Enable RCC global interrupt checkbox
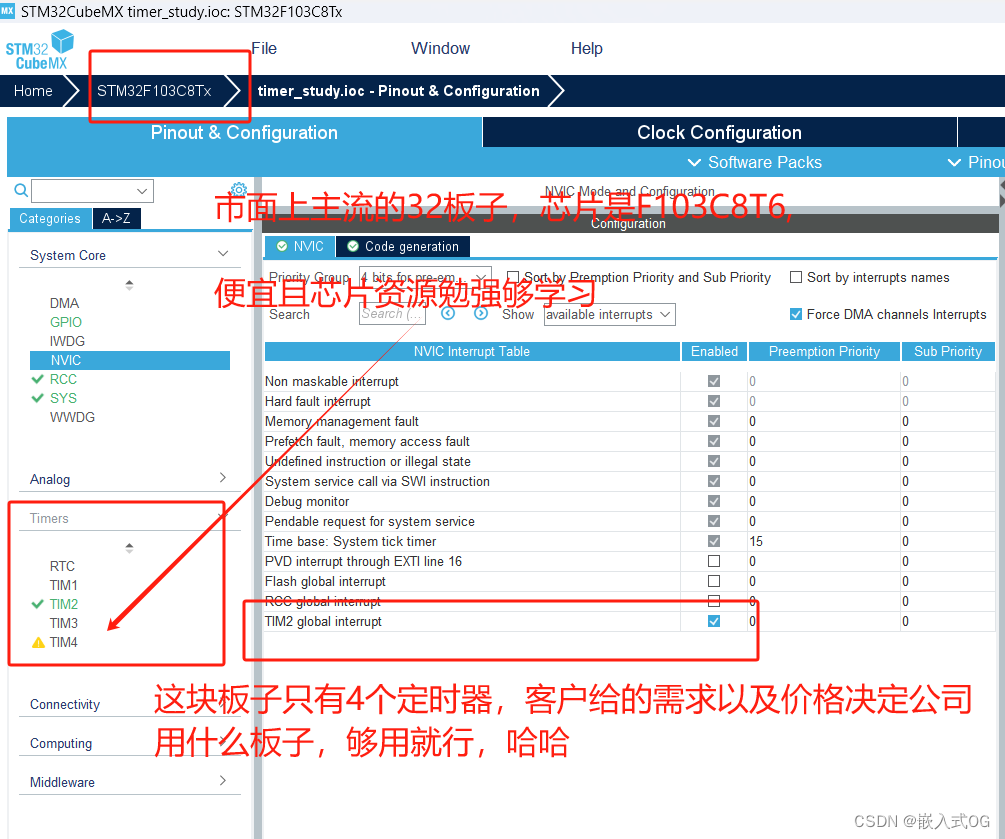 pos(714,601)
